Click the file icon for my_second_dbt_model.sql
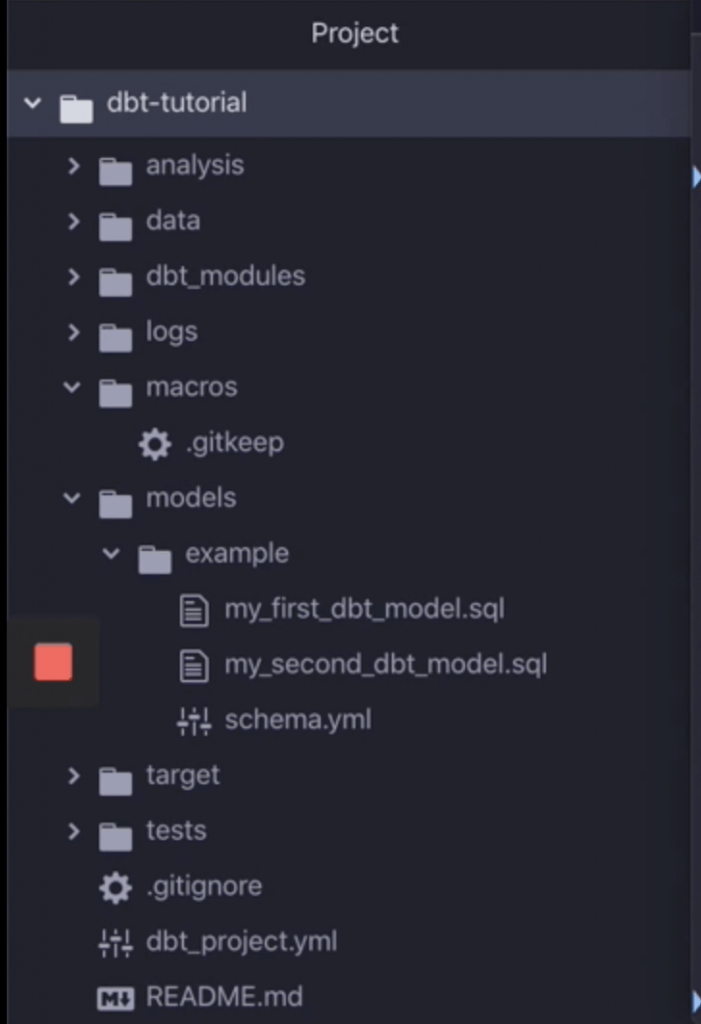The image size is (701, 1024). (193, 665)
